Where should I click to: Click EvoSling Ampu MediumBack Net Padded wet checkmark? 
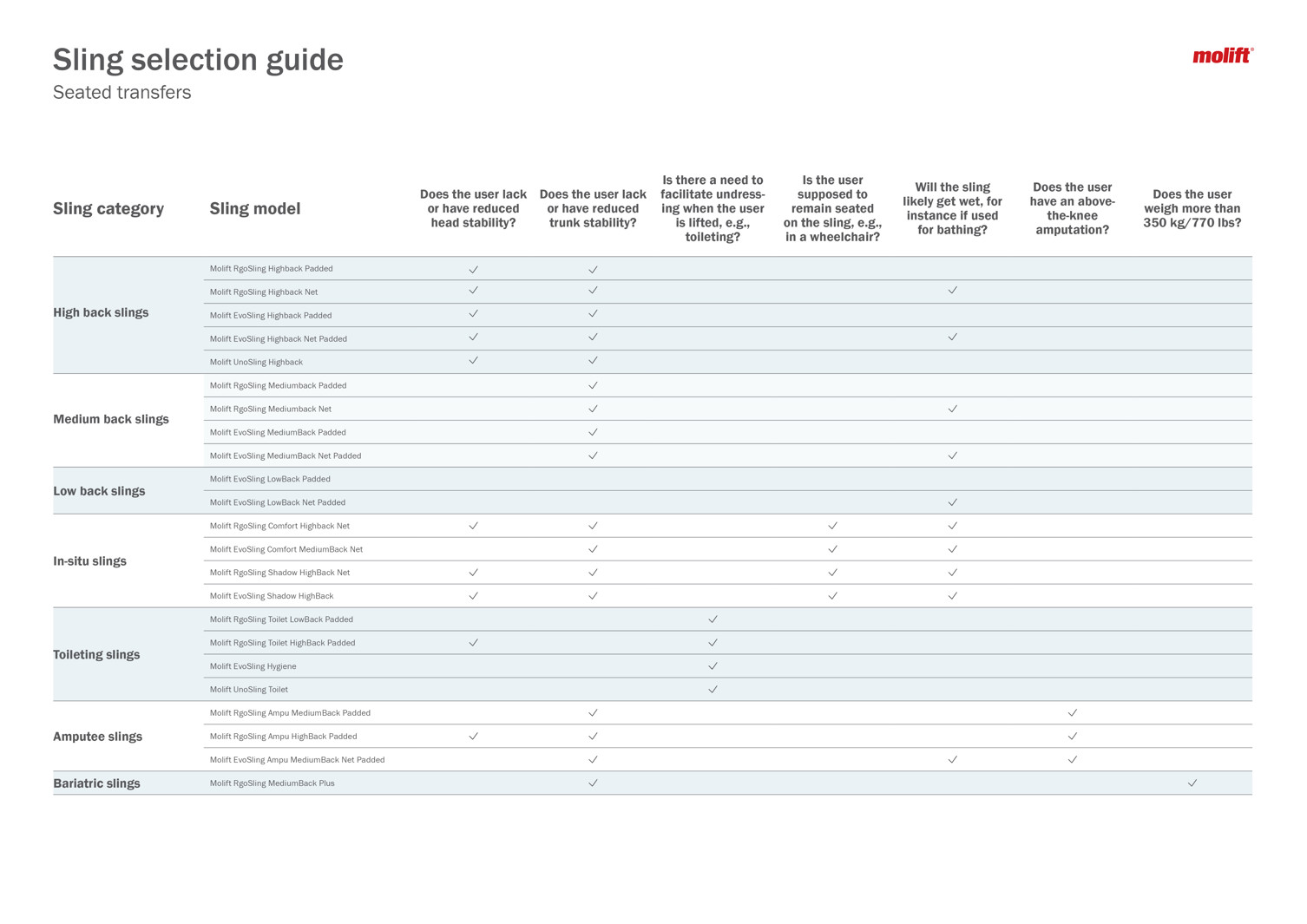(x=952, y=759)
